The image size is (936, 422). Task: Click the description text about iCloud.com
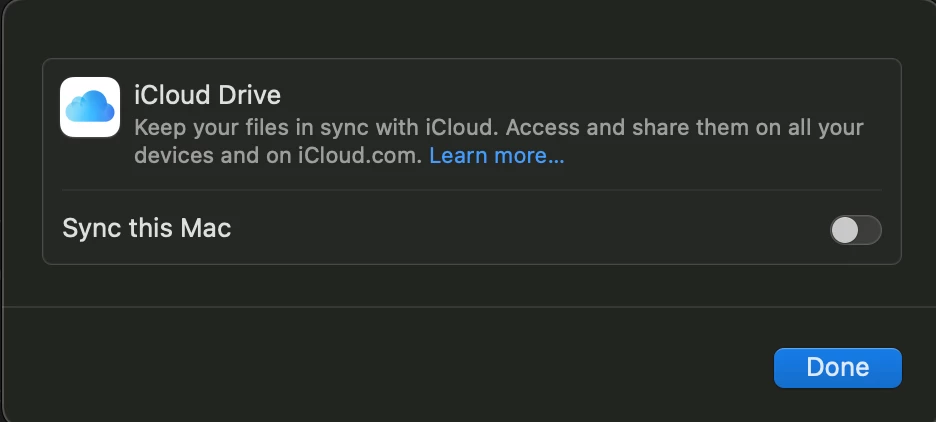pyautogui.click(x=280, y=156)
